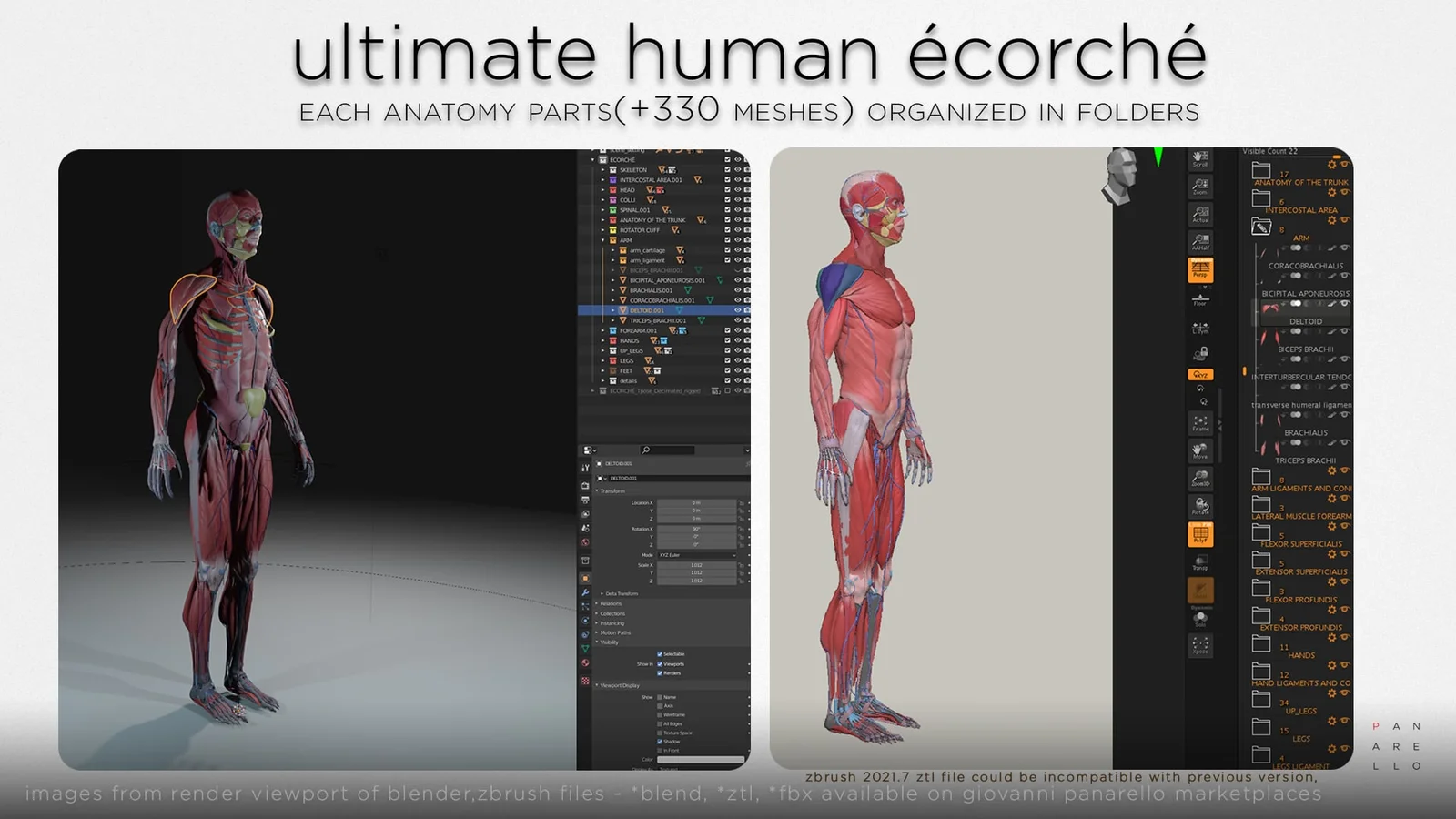
Task: Switch to the Object Properties tab
Action: tap(585, 576)
